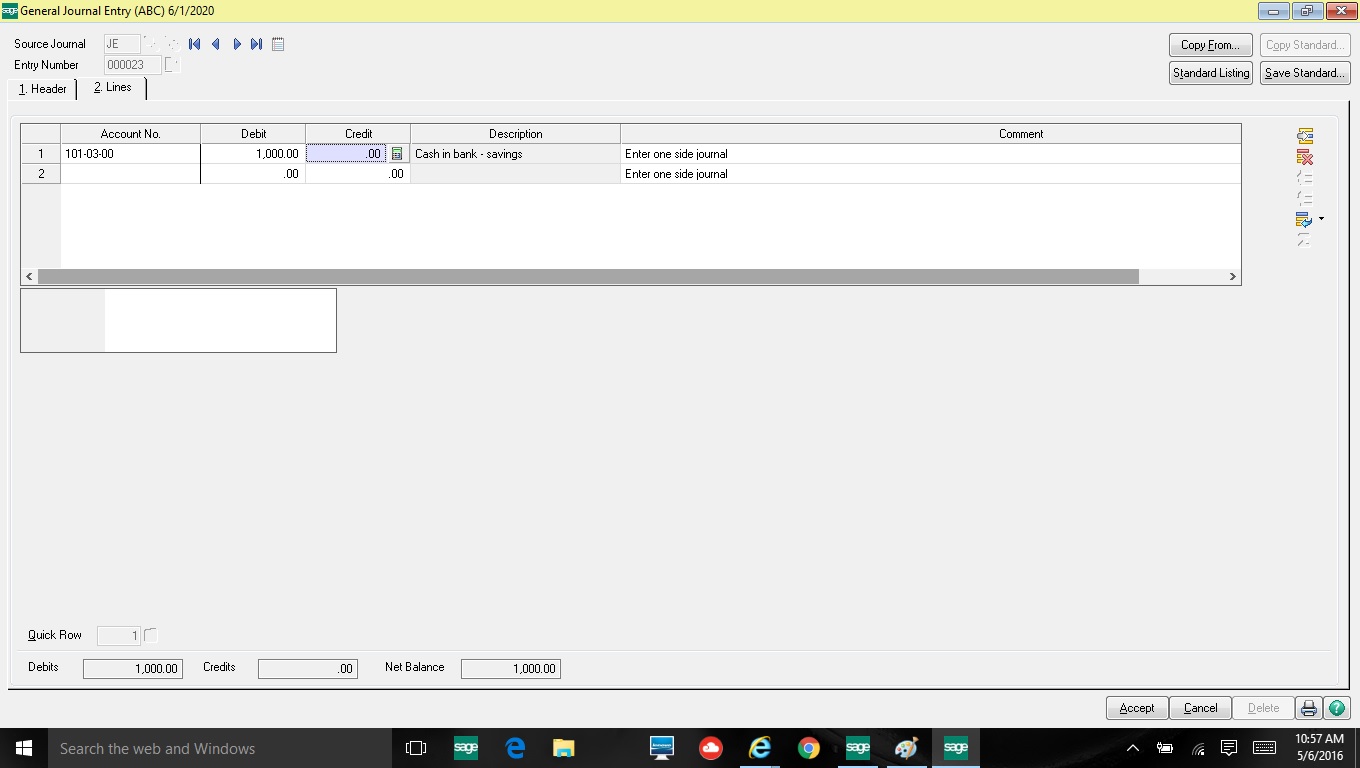Click the print icon button

[x=1308, y=708]
